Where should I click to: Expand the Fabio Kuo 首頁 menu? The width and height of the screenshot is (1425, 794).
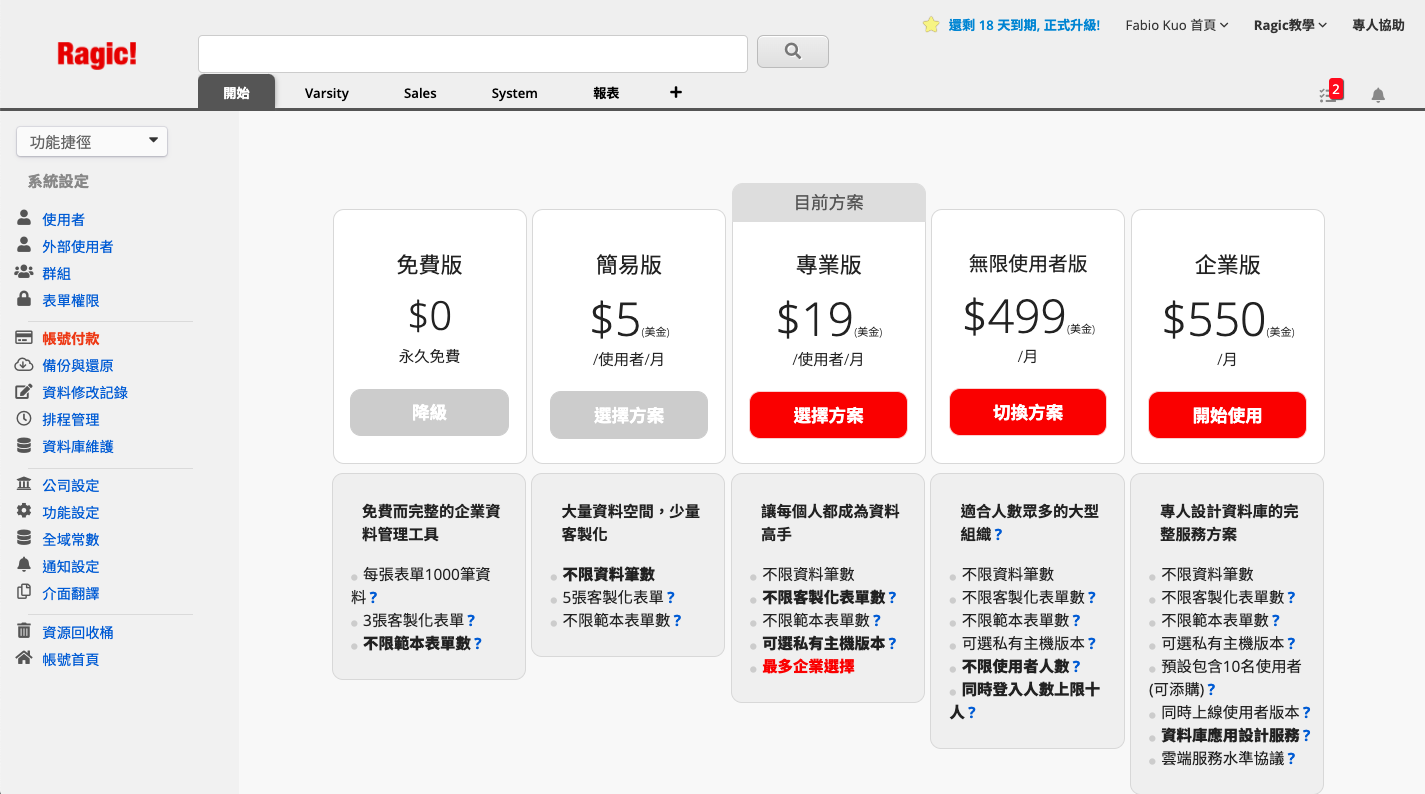coord(1177,25)
